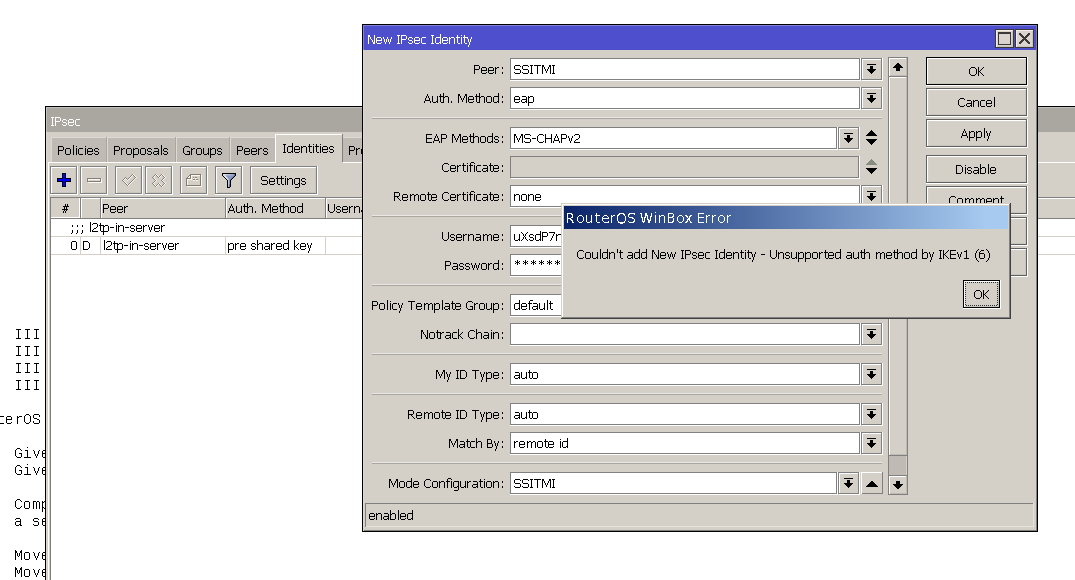Screen dimensions: 1075x580
Task: Click the empty Notrack Chain field
Action: [684, 334]
